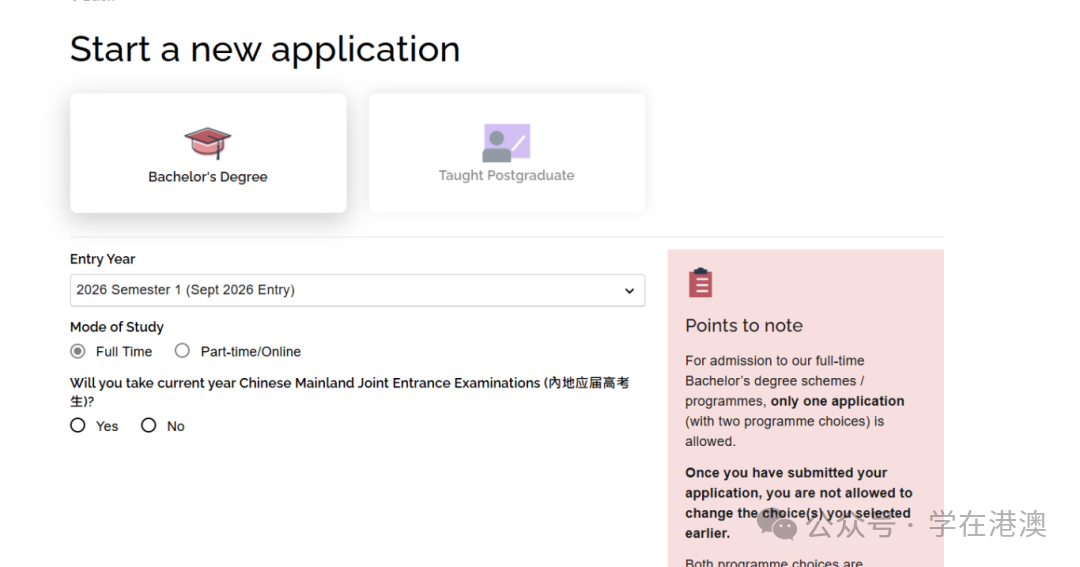Viewport: 1080px width, 567px height.
Task: Expand the Entry Year dropdown chevron arrow
Action: [629, 291]
